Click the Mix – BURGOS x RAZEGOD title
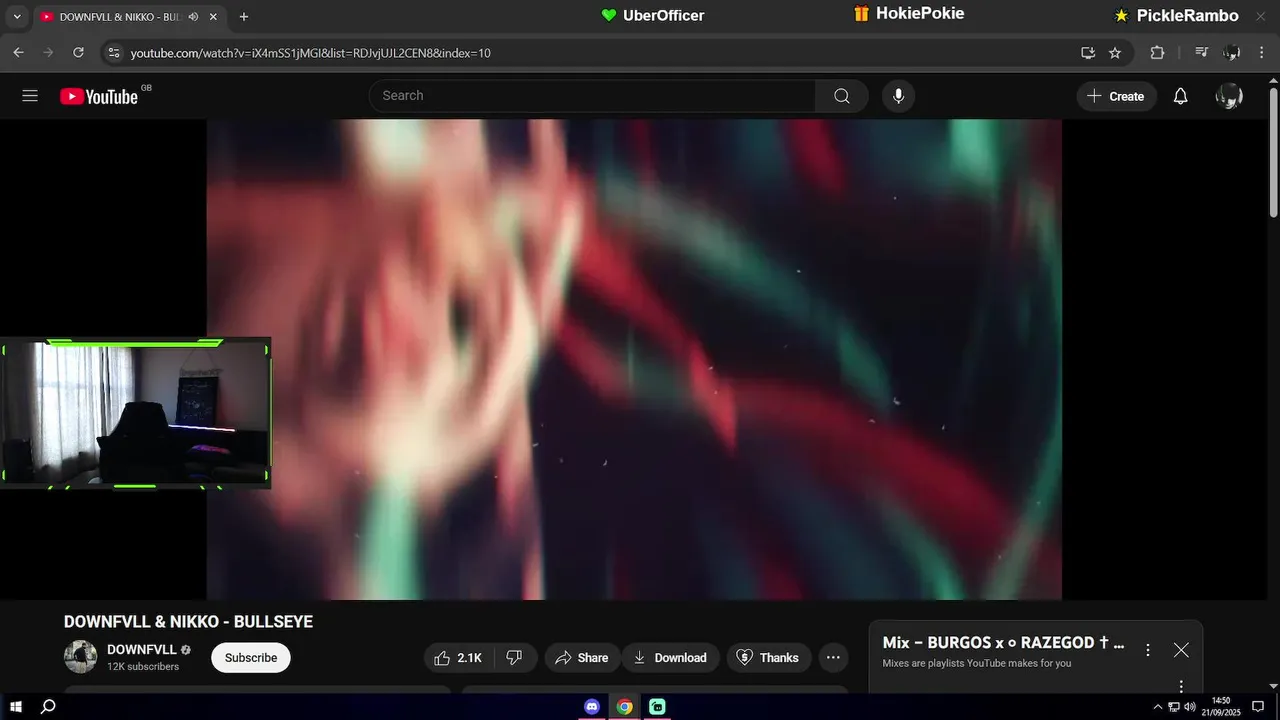 1003,643
